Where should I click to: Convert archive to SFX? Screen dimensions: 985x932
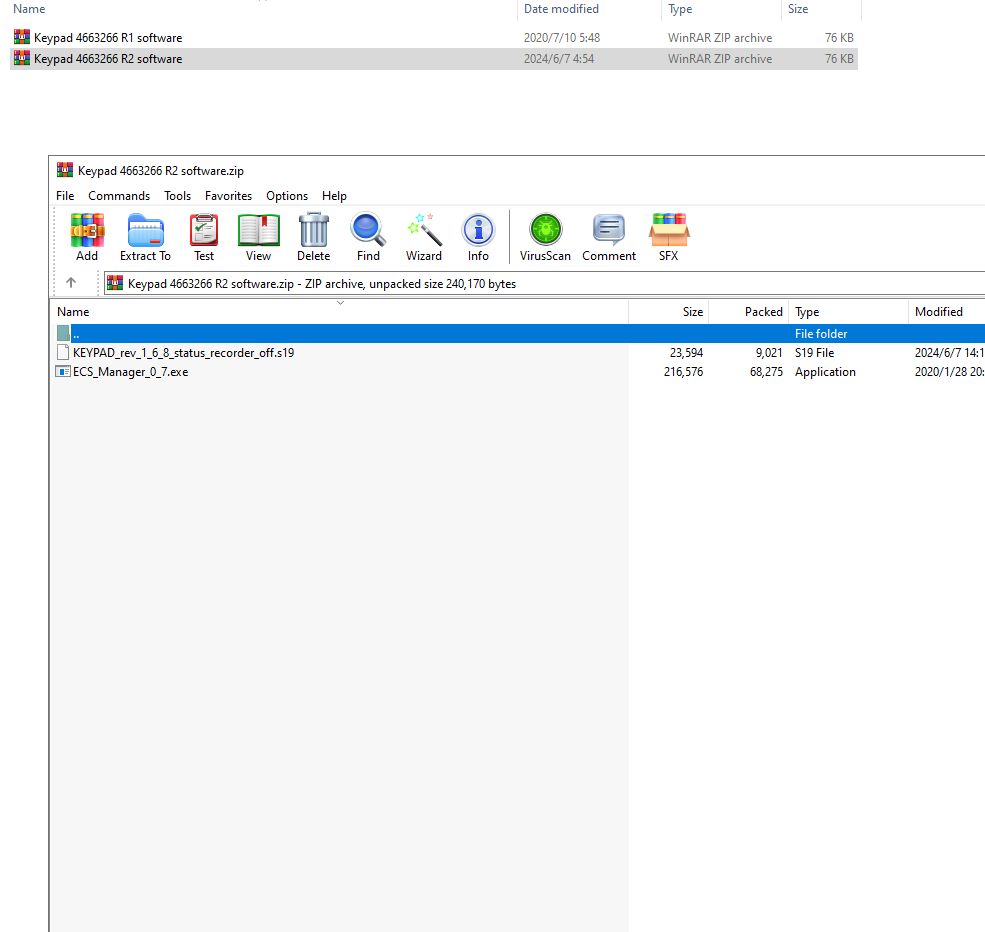coord(669,230)
